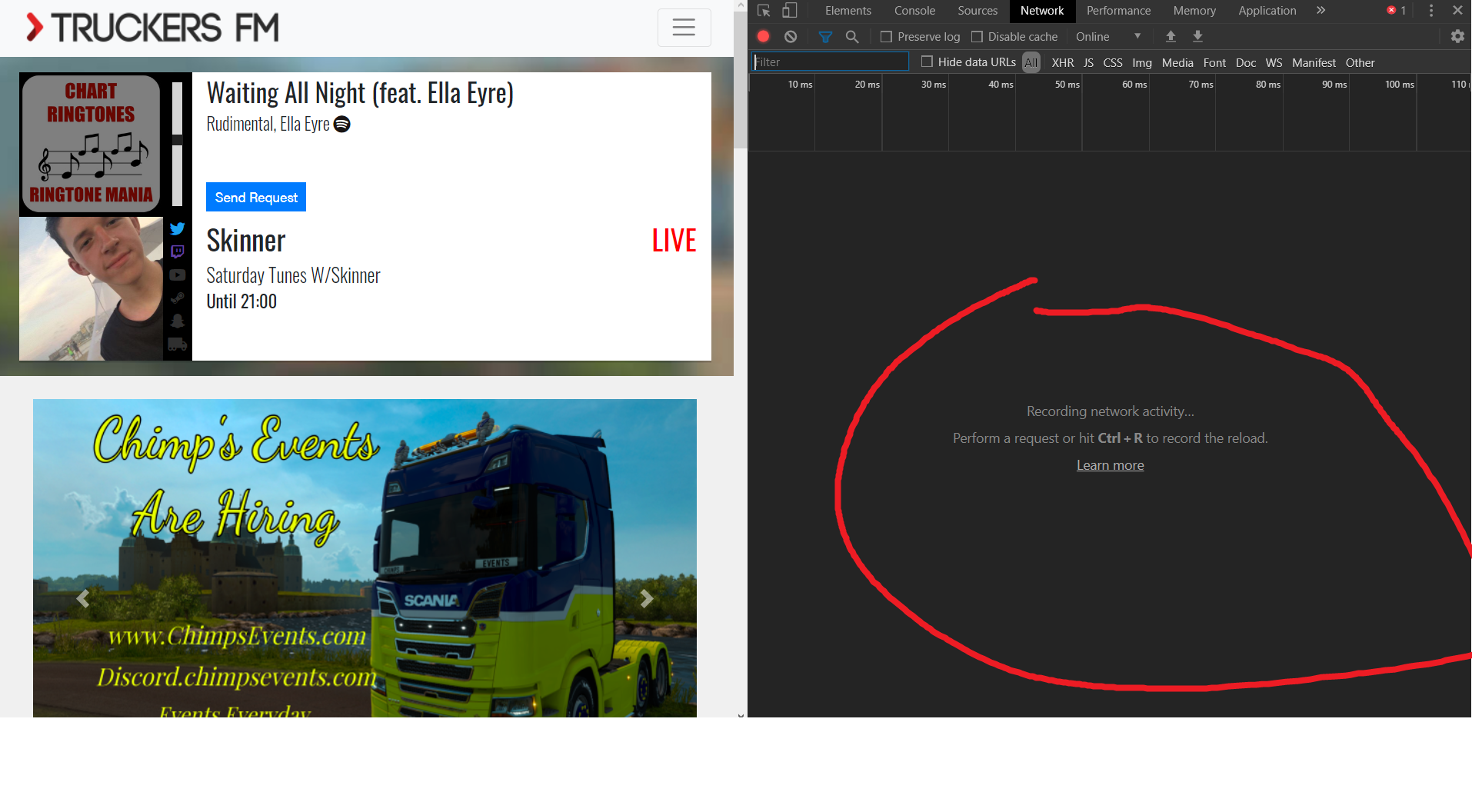Select the inspect element picker icon
Screen dimensions: 1472x812
pos(764,11)
